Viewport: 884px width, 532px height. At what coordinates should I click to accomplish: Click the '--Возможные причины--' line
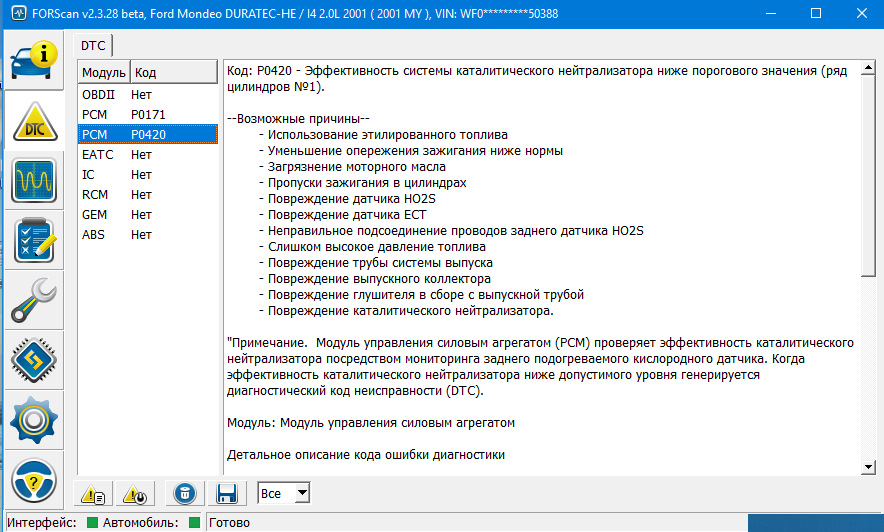(298, 119)
